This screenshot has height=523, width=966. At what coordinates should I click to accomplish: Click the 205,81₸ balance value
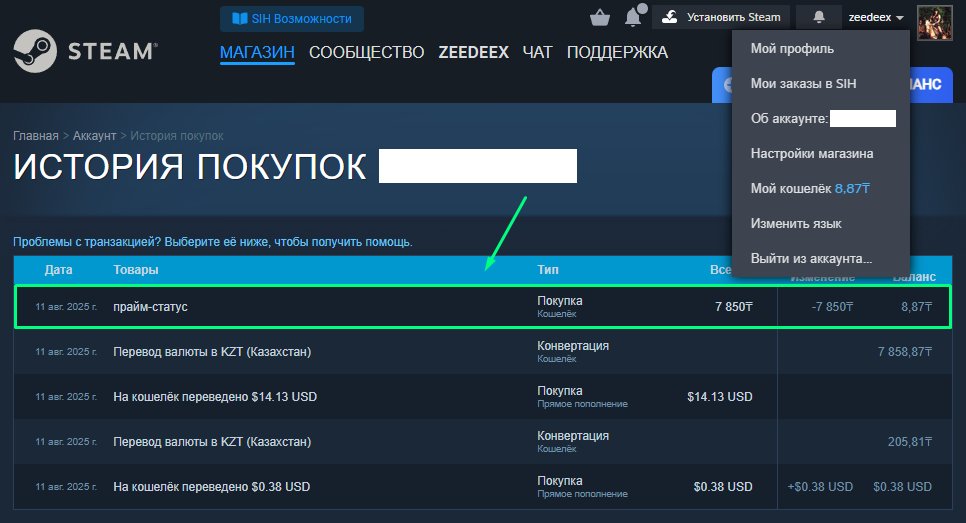click(x=909, y=442)
